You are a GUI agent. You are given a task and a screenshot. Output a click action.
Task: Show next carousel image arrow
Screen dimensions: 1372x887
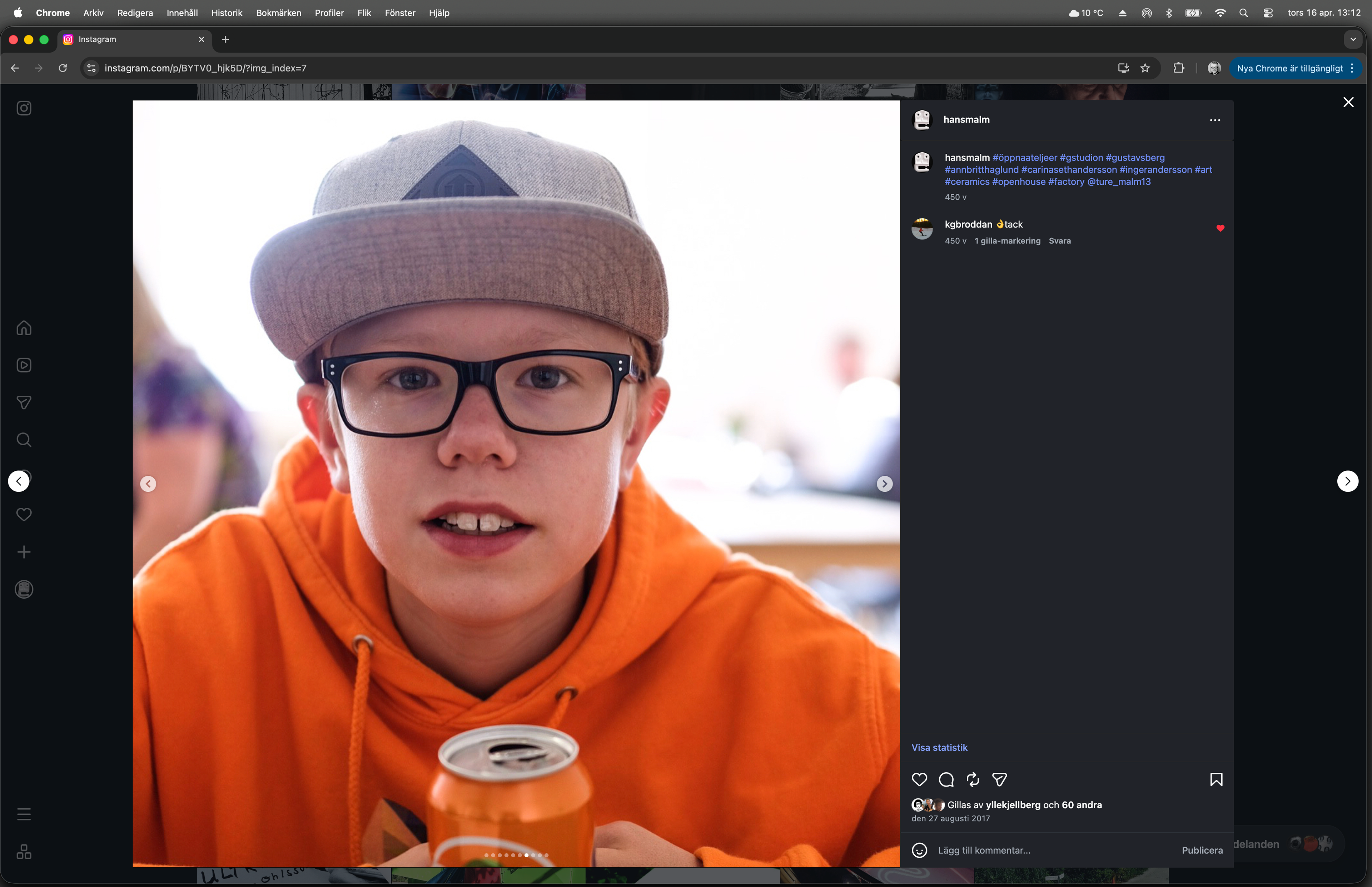click(884, 484)
